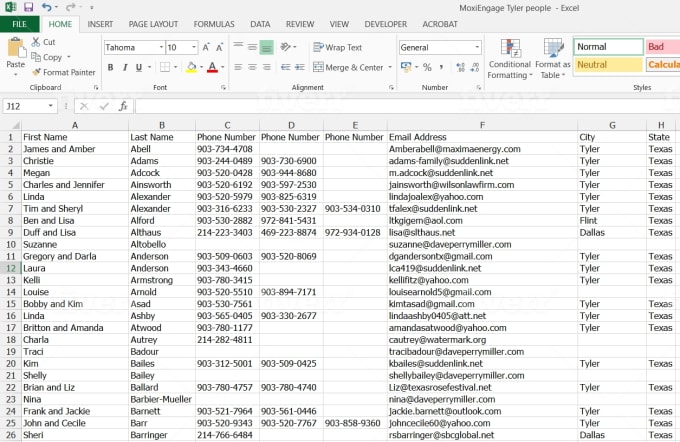Apply the Neutral cell style
This screenshot has width=680, height=442.
coord(606,65)
